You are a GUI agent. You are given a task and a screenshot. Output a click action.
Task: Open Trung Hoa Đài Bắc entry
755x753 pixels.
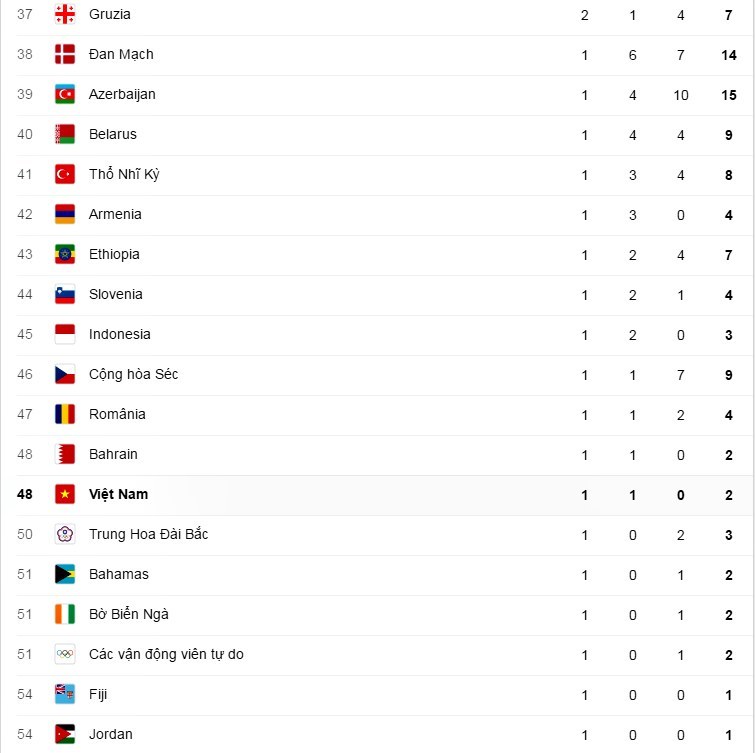point(148,534)
